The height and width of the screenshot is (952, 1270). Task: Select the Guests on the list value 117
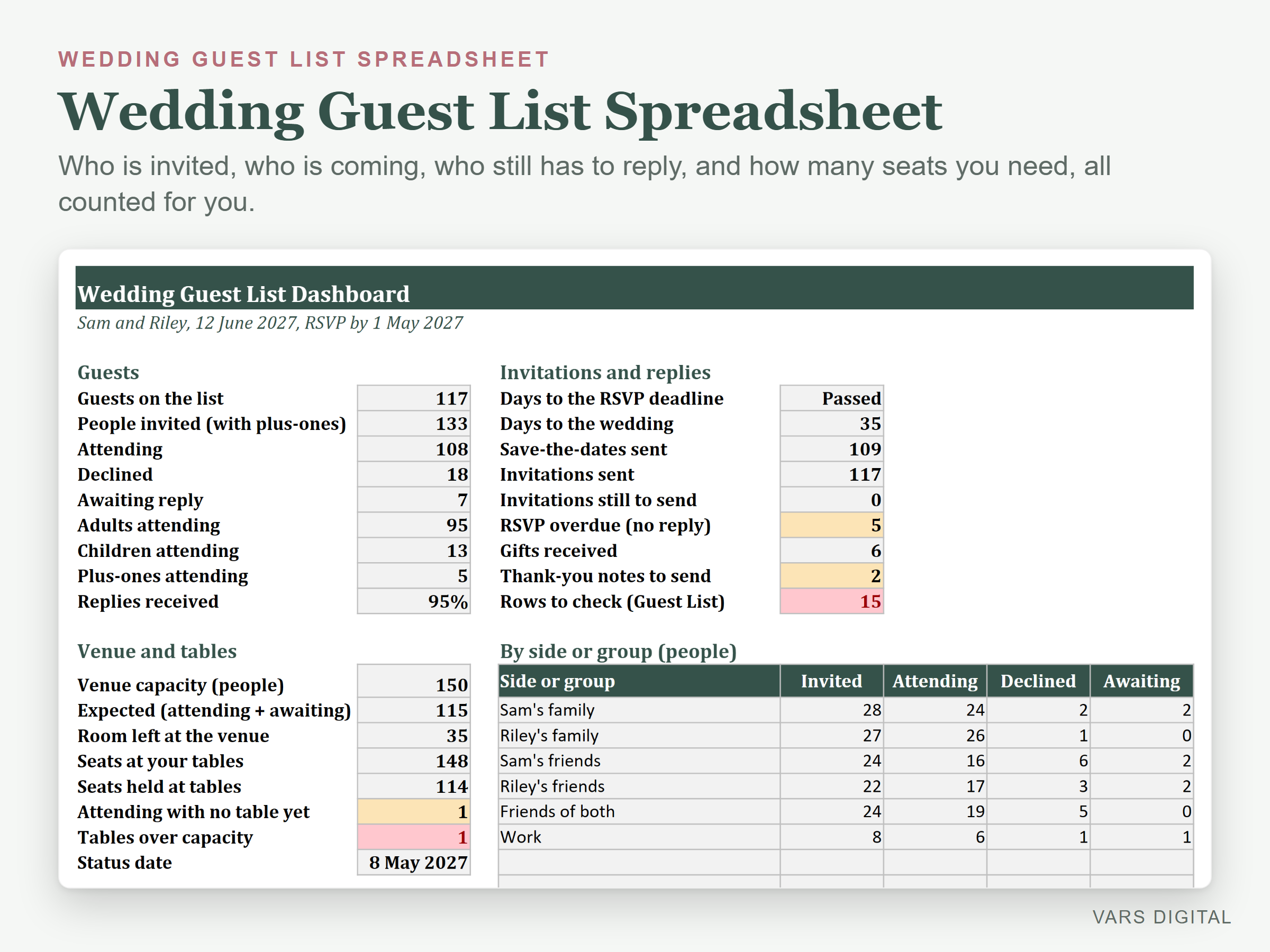[413, 398]
